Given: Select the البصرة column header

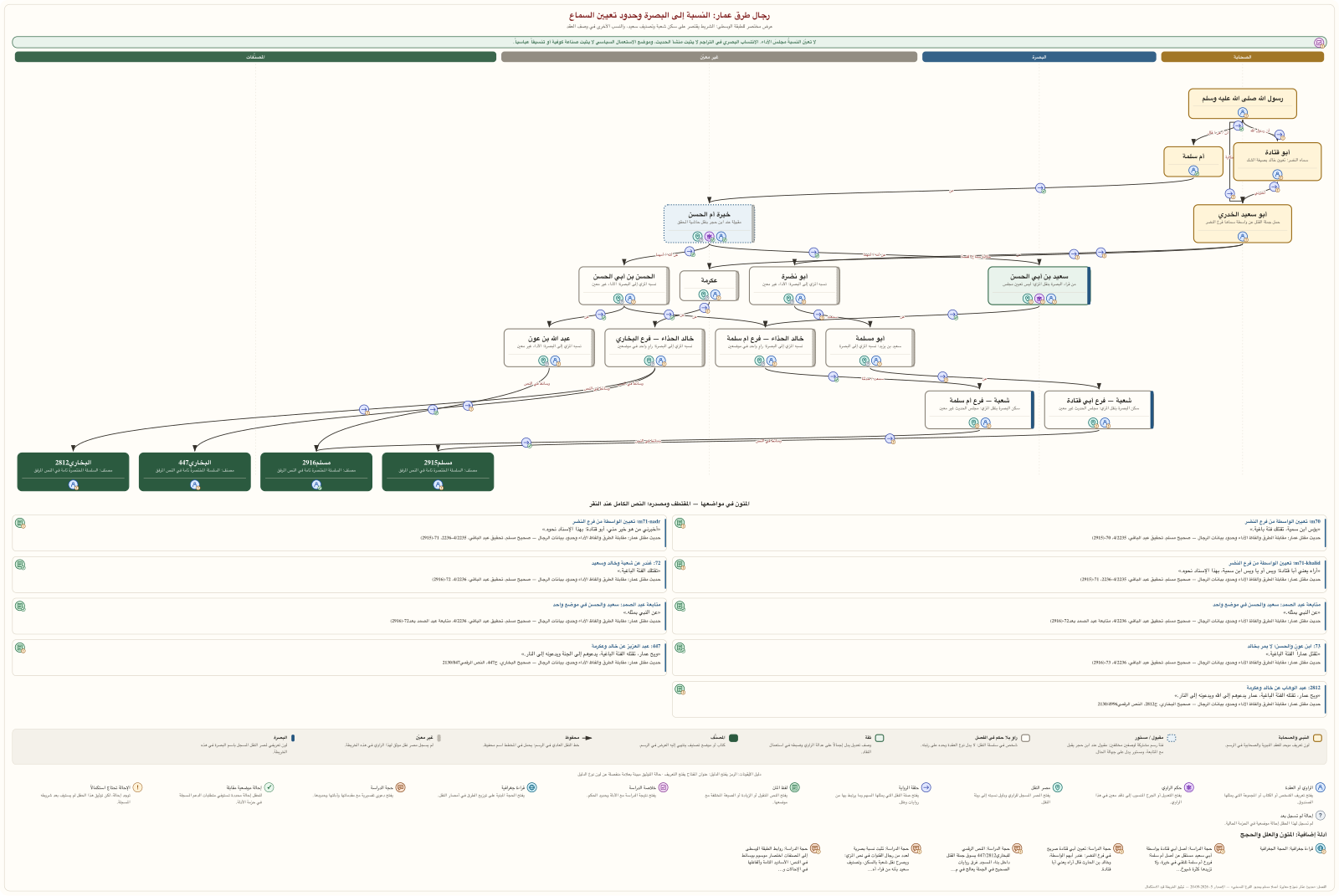Looking at the screenshot, I should pyautogui.click(x=1039, y=57).
